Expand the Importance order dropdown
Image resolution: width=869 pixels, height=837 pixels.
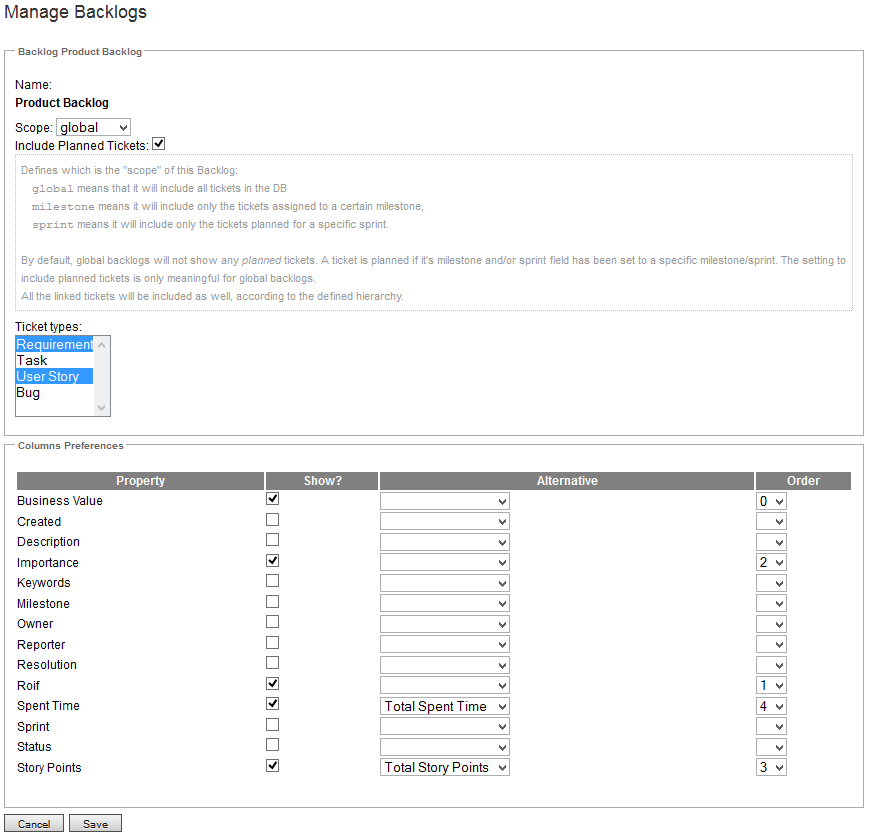771,563
